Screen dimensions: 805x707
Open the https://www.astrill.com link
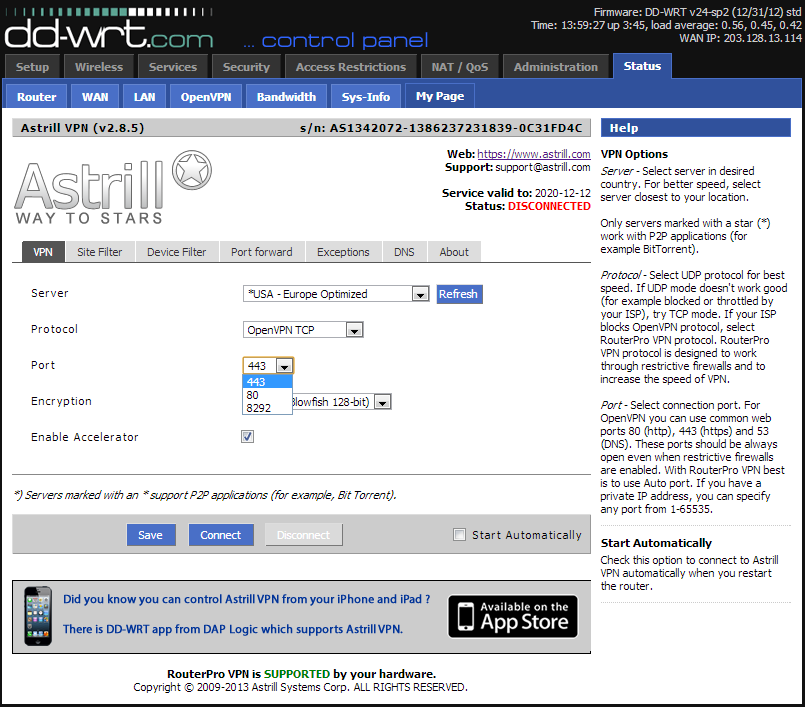[534, 154]
